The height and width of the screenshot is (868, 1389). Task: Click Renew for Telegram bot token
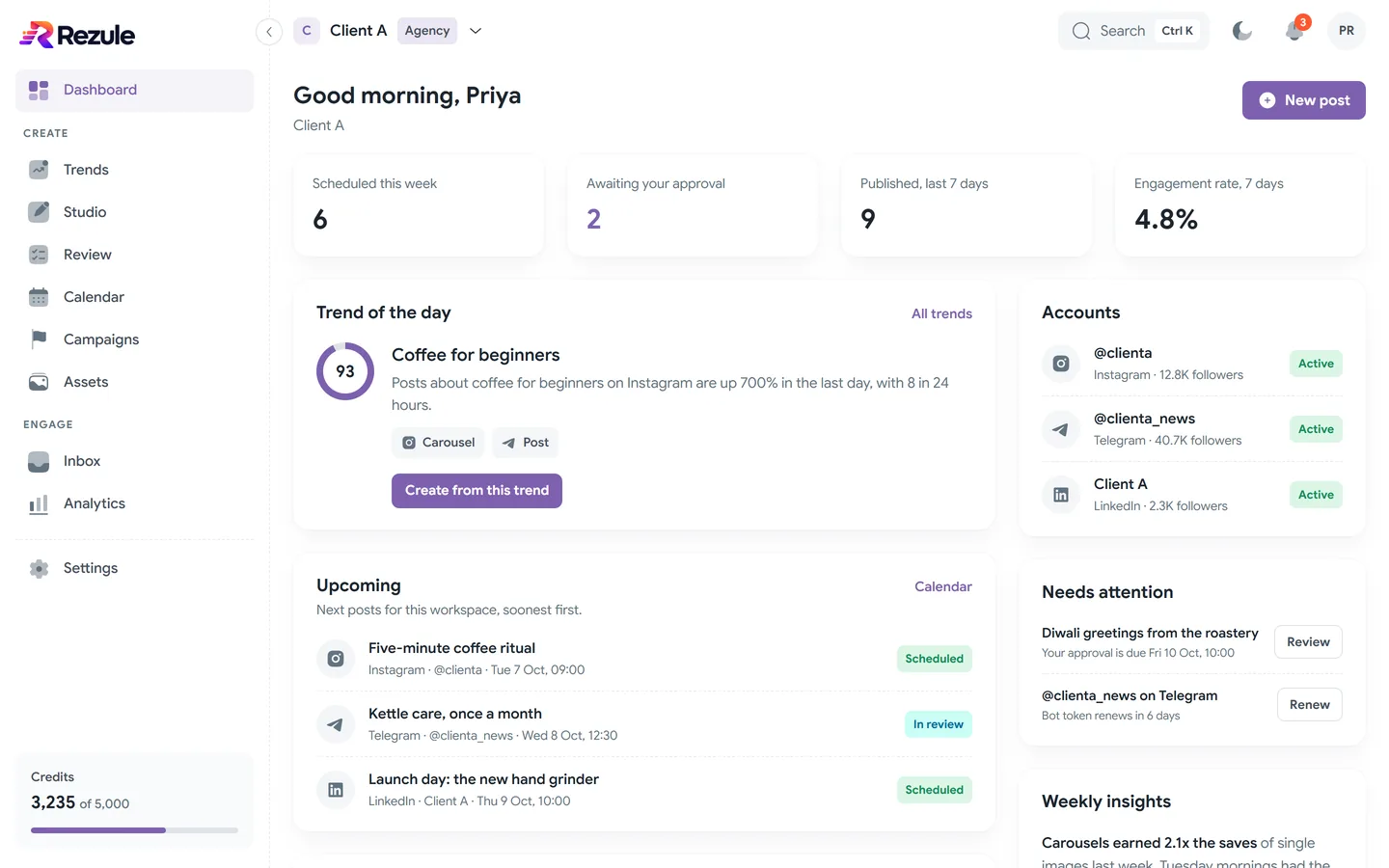[x=1309, y=705]
